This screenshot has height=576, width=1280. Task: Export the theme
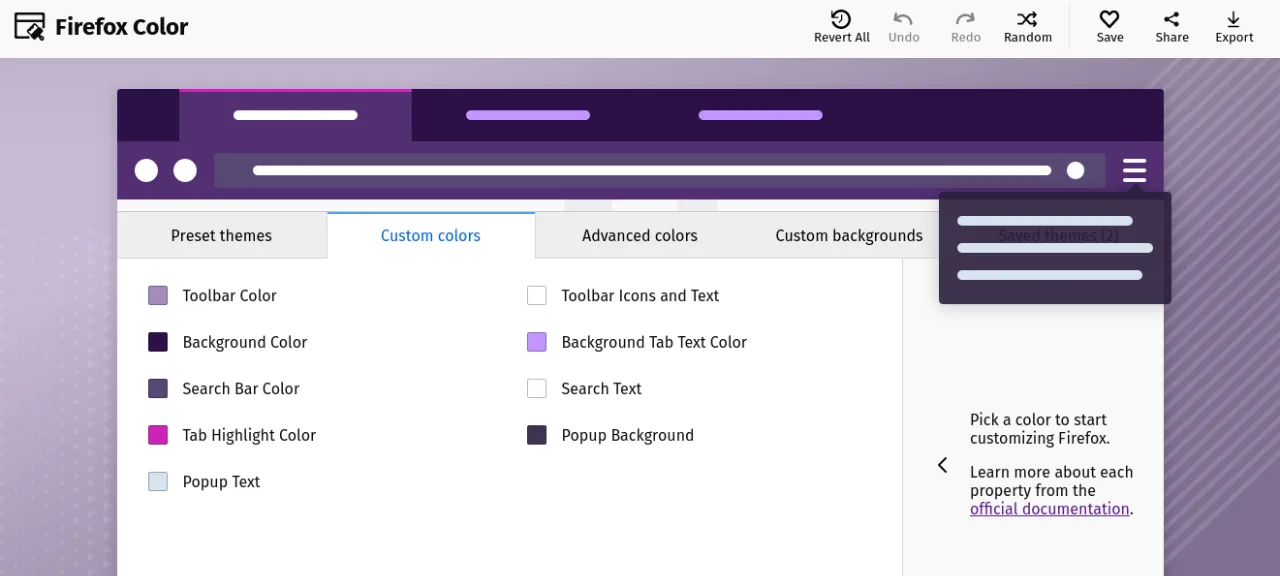(1233, 27)
